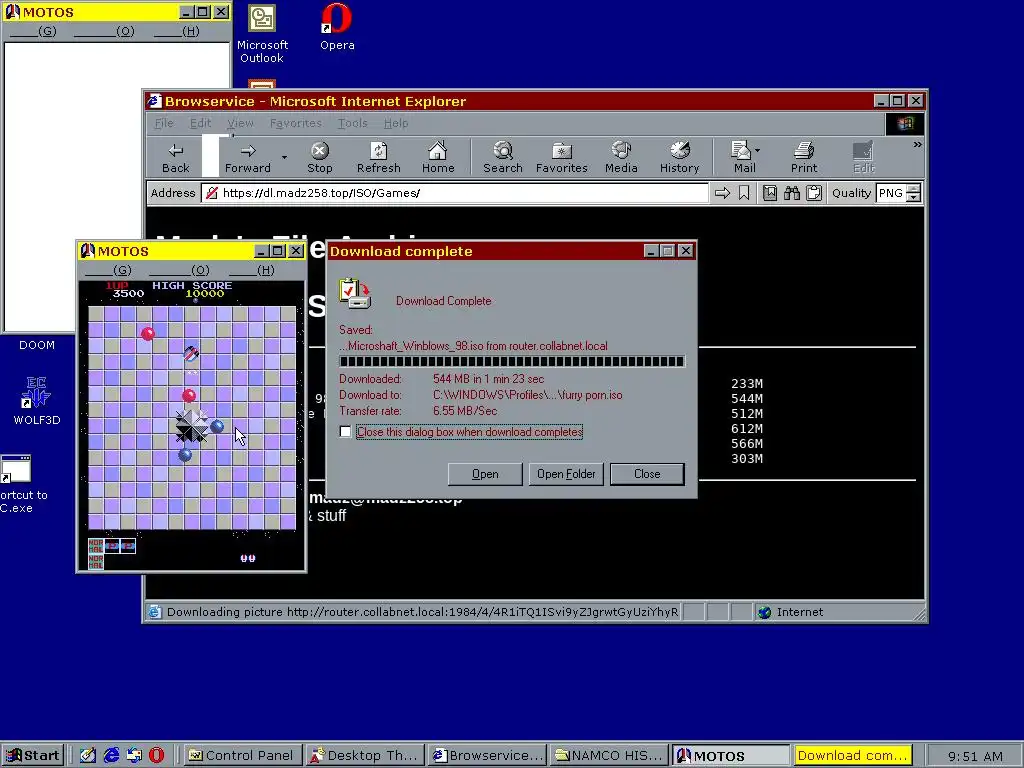Click the Forward arrow toolbar button

[x=248, y=158]
